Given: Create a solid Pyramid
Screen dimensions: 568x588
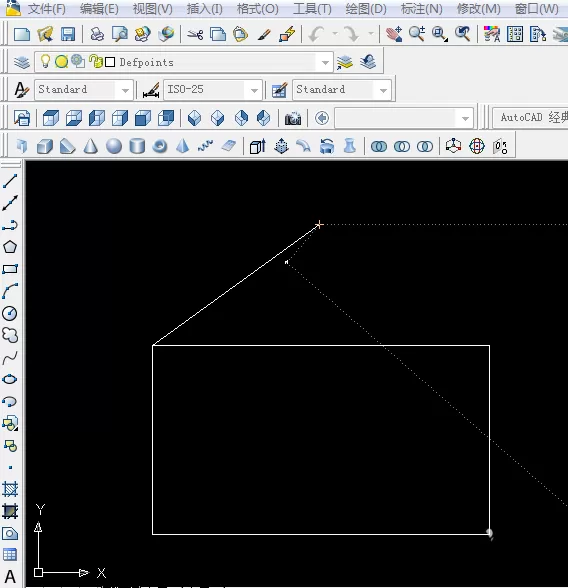Looking at the screenshot, I should pos(183,146).
